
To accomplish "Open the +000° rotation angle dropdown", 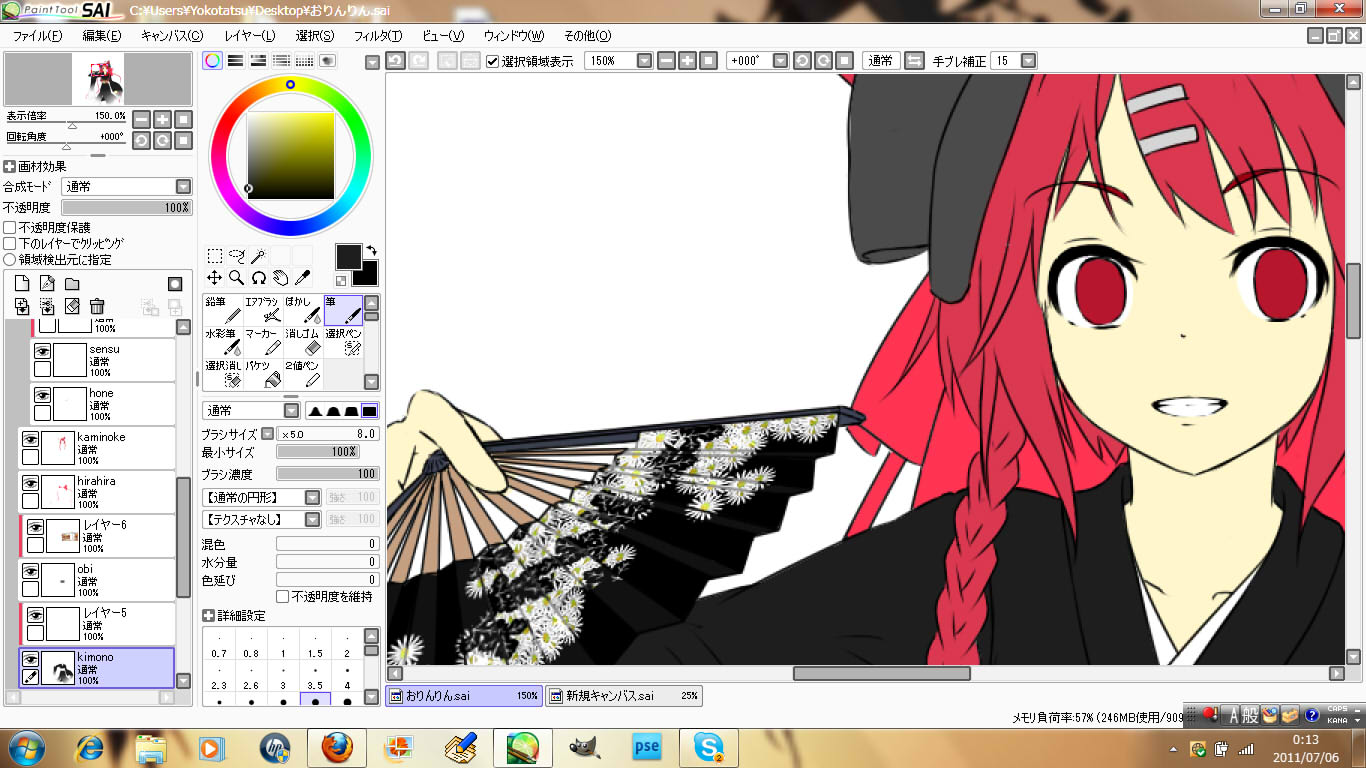I will [780, 61].
